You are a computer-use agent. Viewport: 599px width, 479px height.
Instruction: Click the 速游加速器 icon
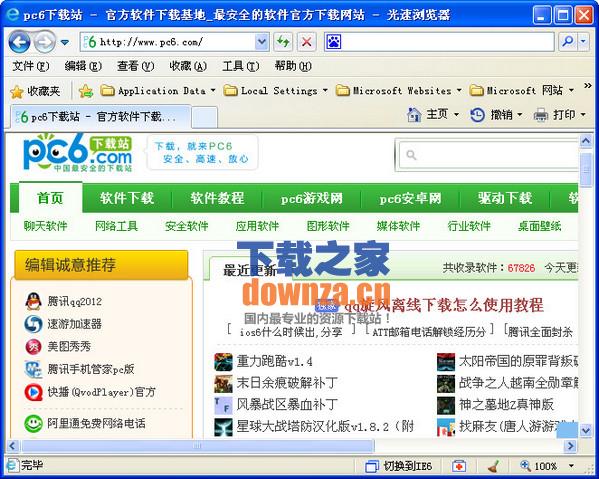pyautogui.click(x=34, y=324)
